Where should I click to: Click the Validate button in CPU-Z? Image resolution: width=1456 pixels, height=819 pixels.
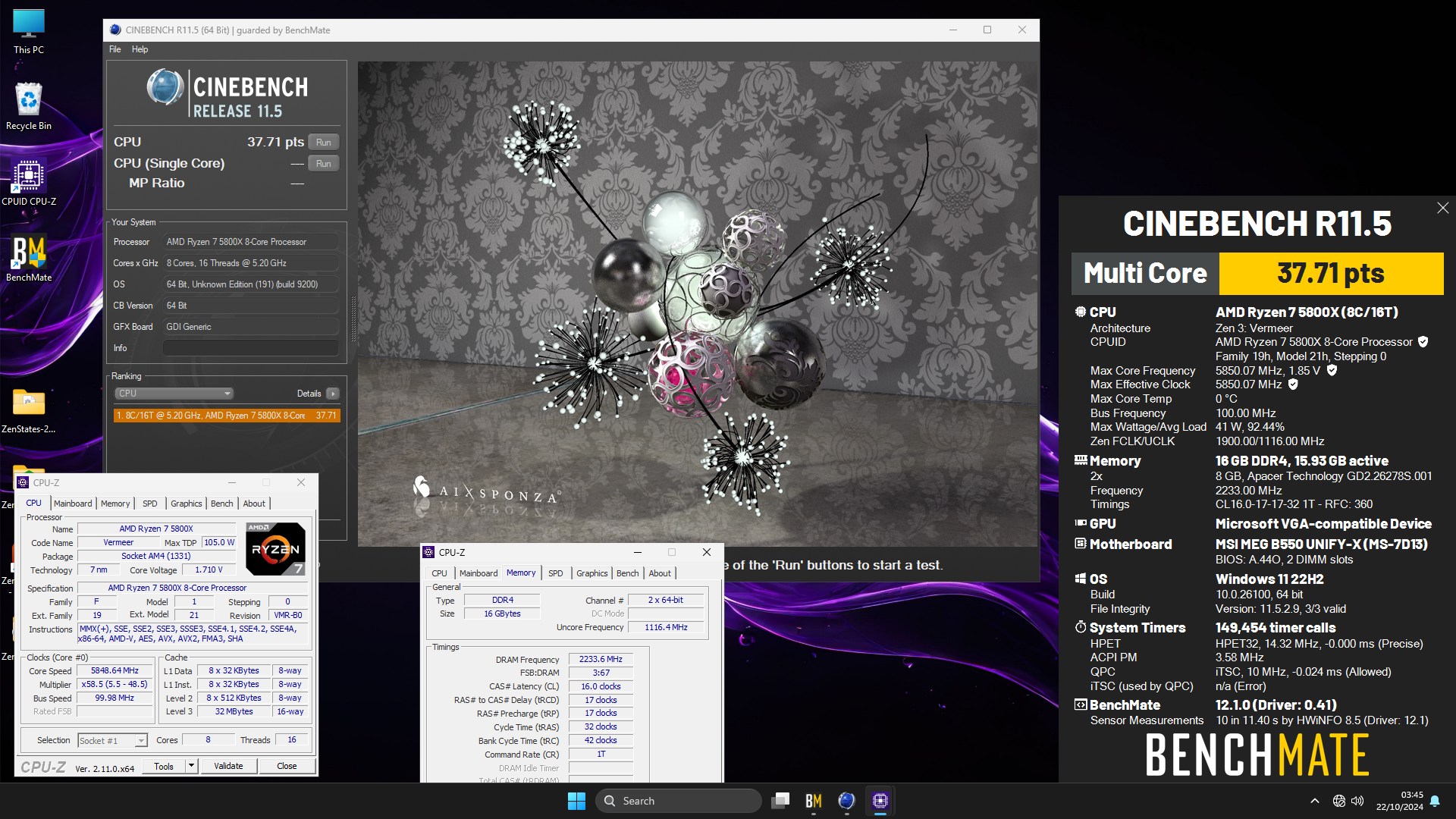pos(228,766)
